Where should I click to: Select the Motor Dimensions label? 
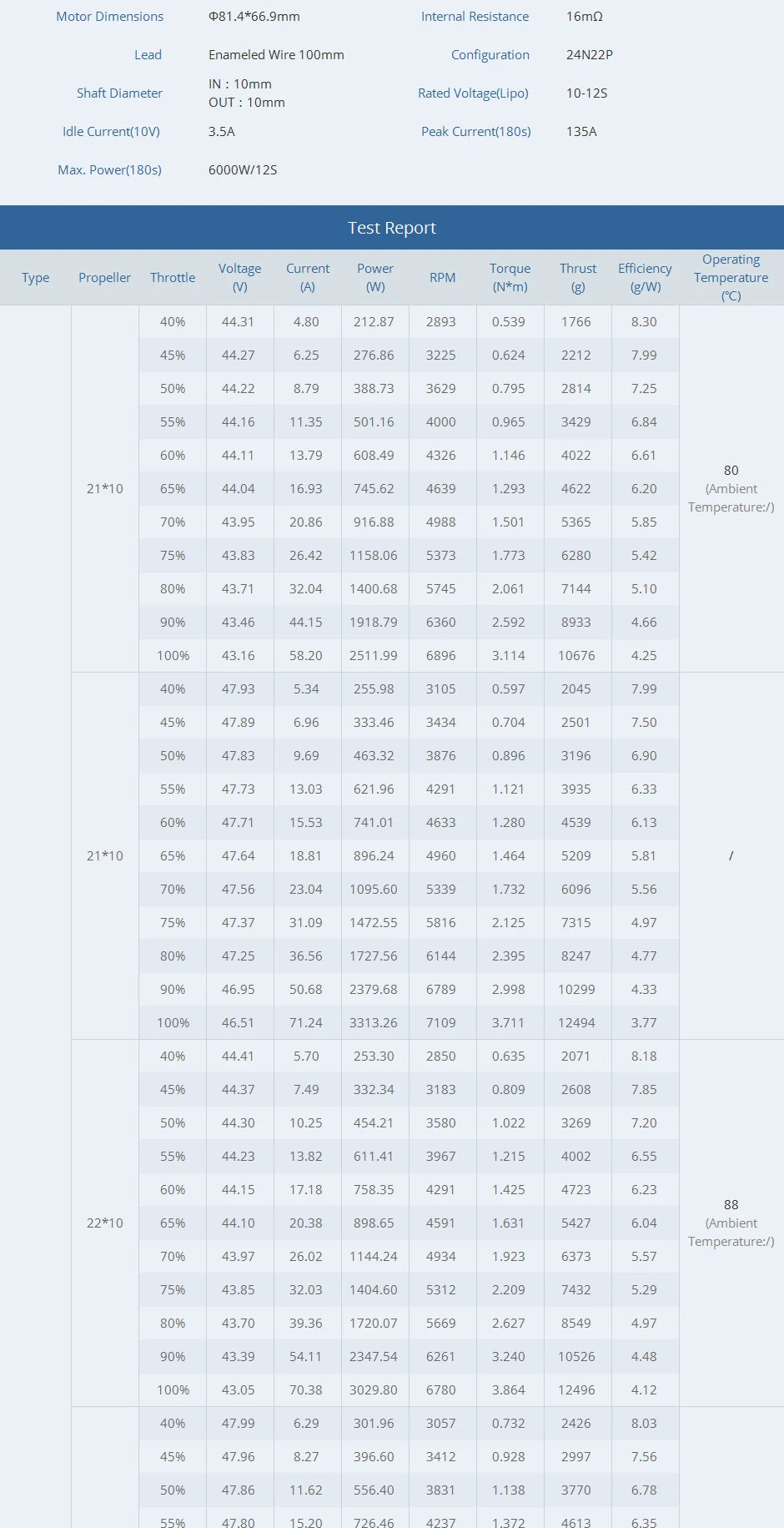pos(109,17)
